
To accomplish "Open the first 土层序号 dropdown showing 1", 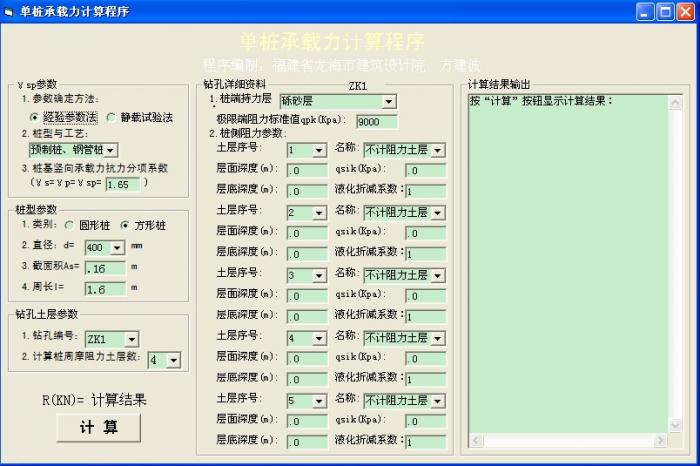I will point(319,150).
